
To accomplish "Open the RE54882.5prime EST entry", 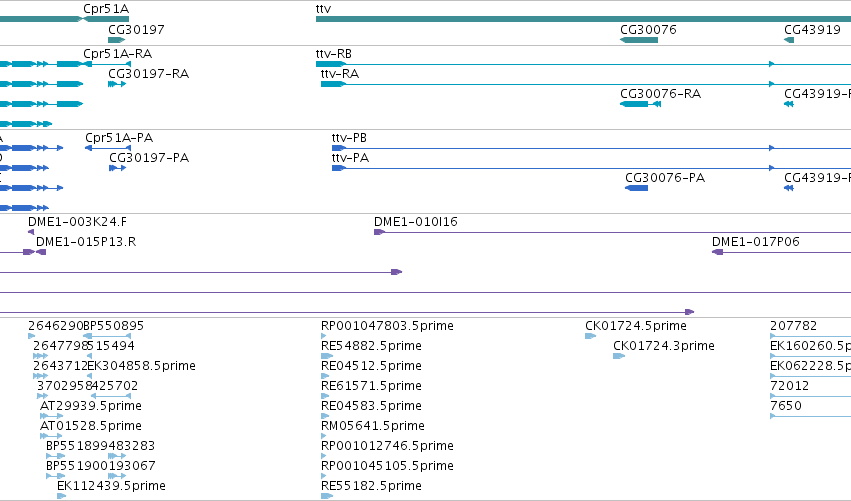I will [x=371, y=346].
